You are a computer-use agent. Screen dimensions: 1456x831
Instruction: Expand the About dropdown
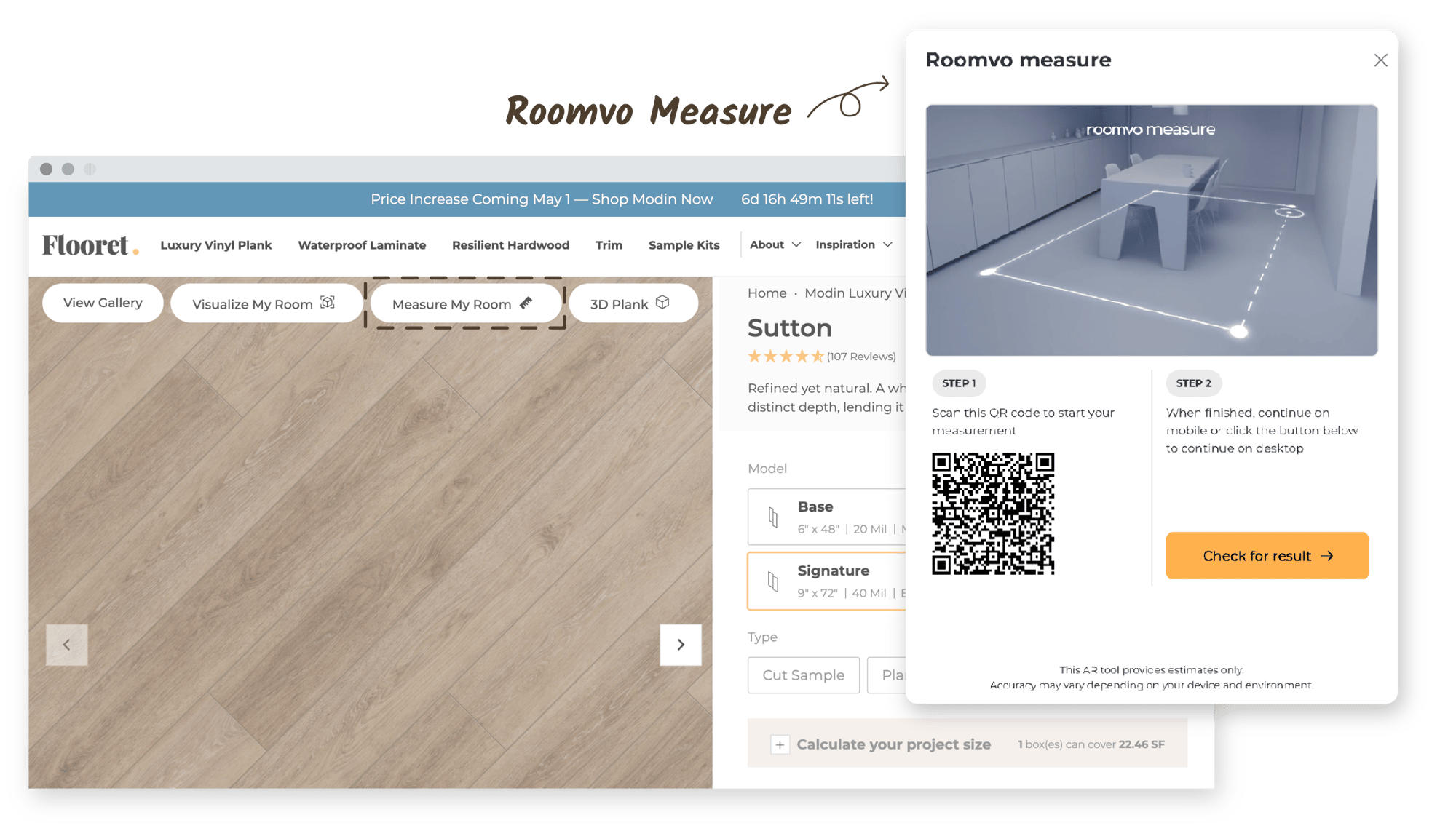[775, 244]
